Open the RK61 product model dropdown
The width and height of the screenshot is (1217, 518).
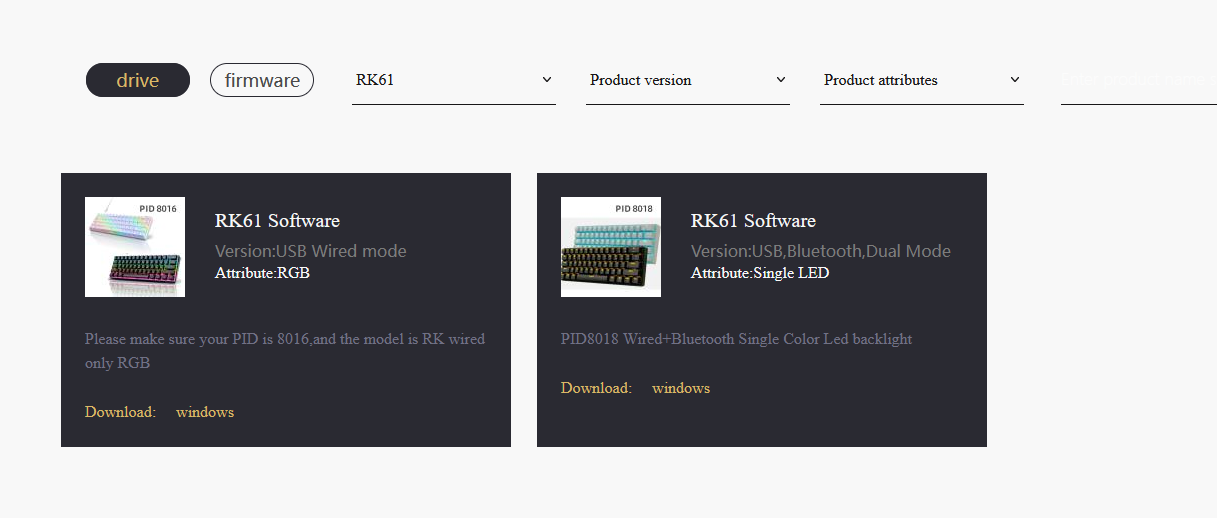coord(454,80)
